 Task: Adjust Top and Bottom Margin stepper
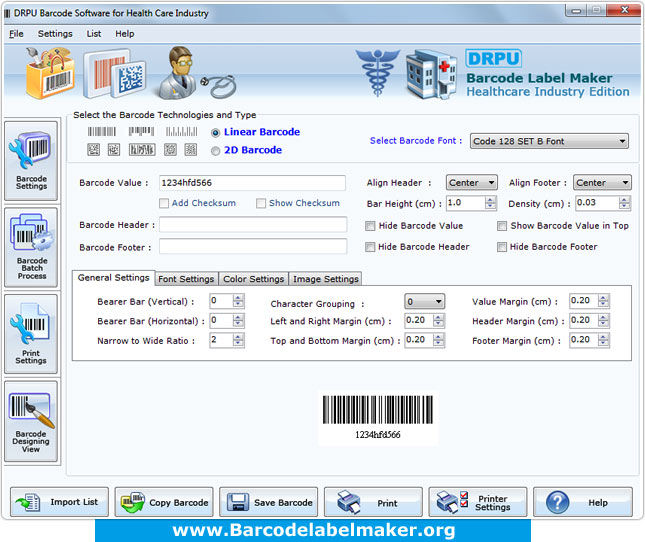pos(439,340)
